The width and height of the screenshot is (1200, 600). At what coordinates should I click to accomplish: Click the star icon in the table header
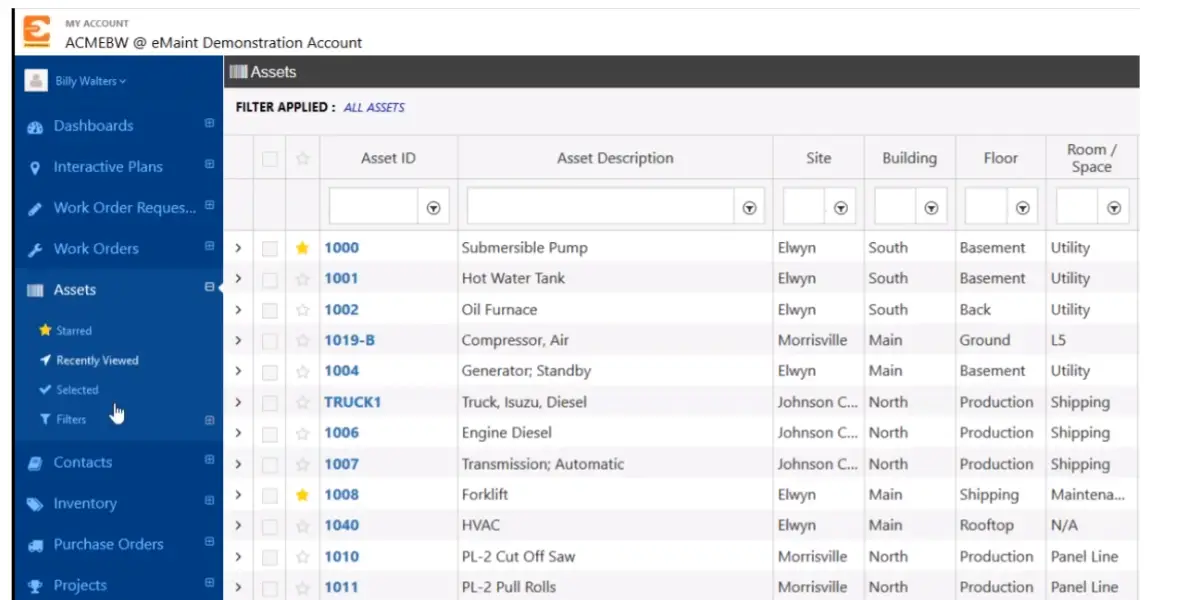coord(302,158)
